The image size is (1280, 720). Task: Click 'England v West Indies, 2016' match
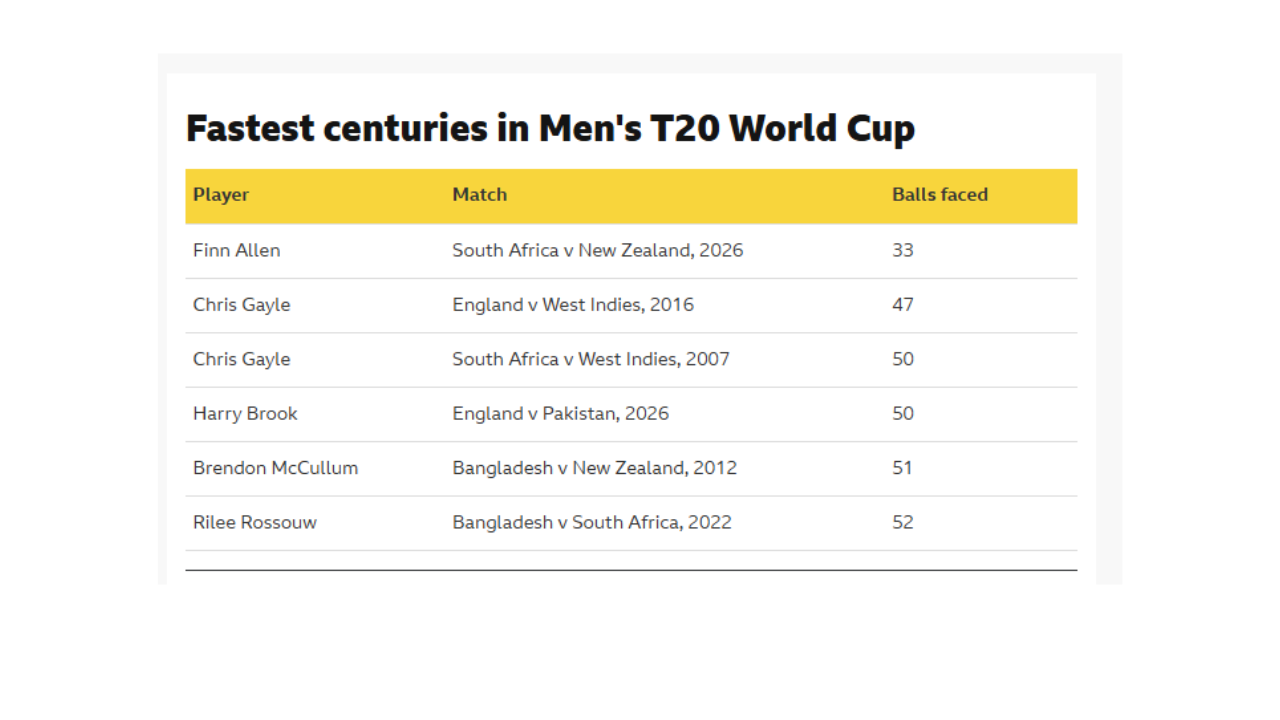(573, 305)
